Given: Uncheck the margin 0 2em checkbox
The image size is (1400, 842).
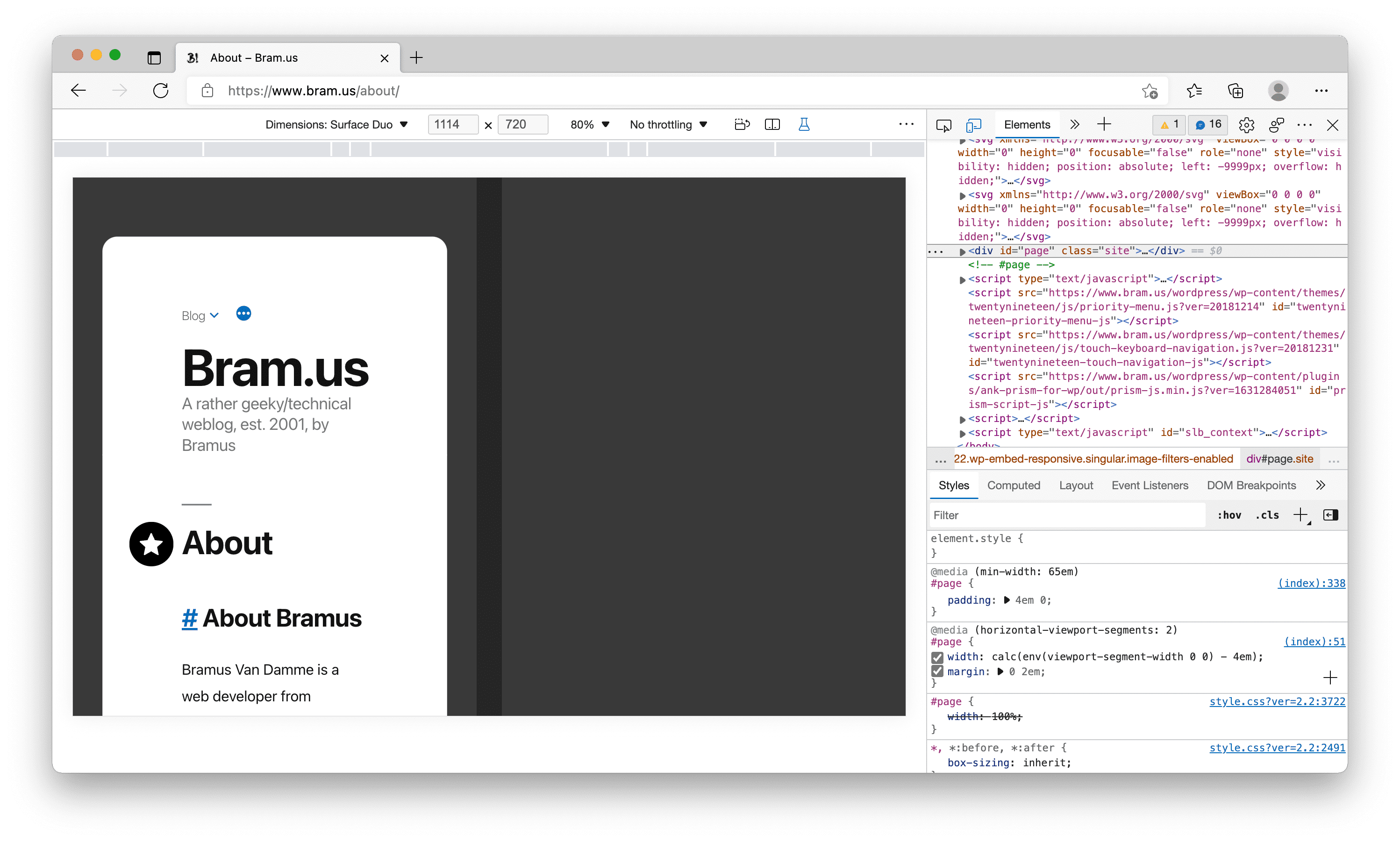Looking at the screenshot, I should (937, 672).
